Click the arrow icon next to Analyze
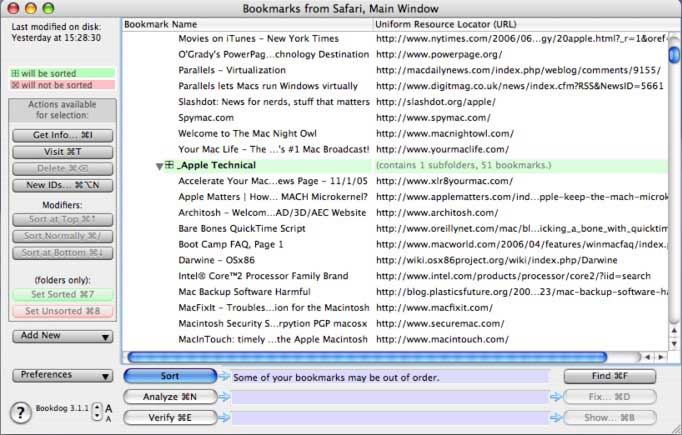This screenshot has height=435, width=682. [x=224, y=397]
